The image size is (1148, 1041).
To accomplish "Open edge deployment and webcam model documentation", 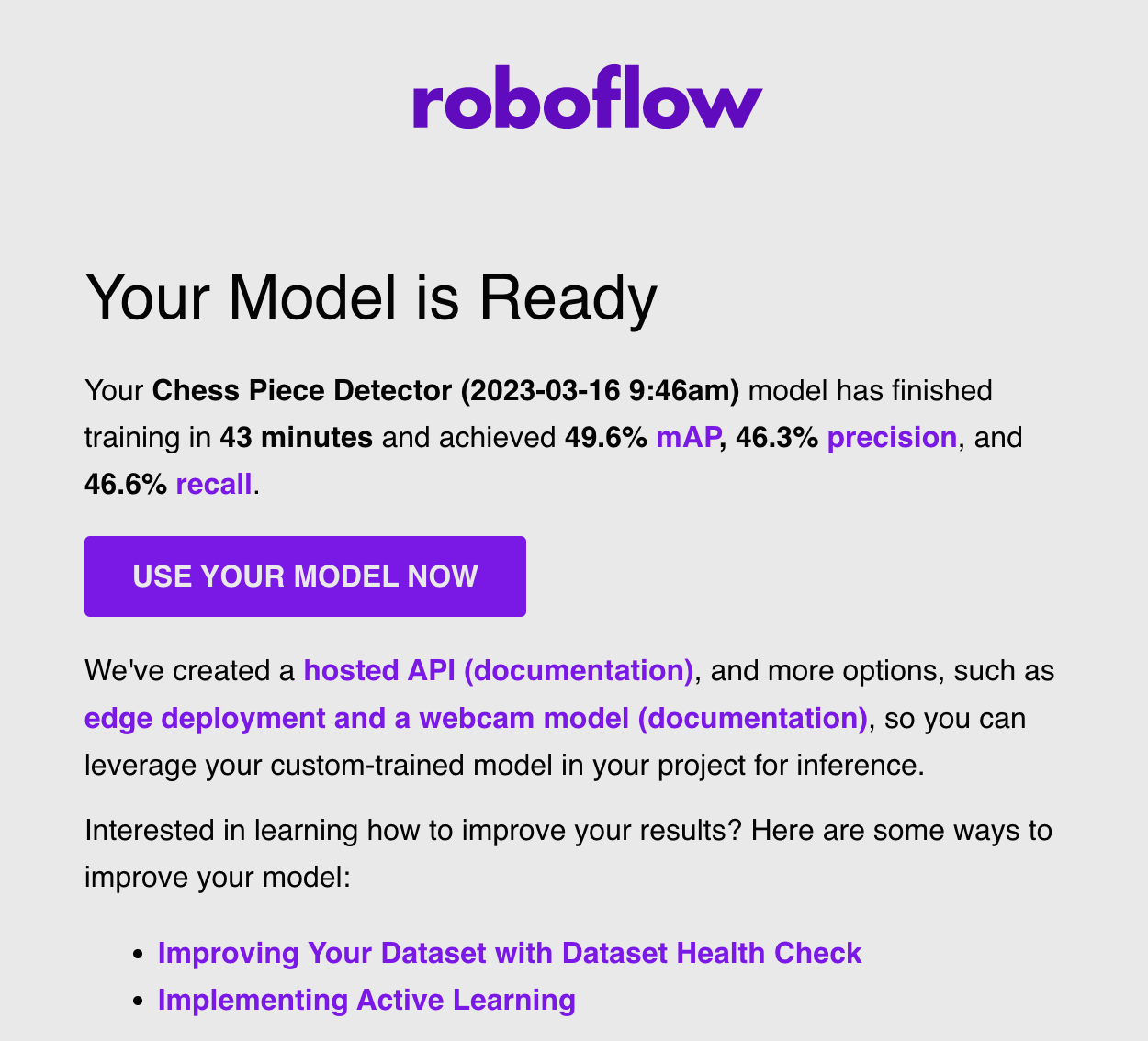I will (476, 717).
